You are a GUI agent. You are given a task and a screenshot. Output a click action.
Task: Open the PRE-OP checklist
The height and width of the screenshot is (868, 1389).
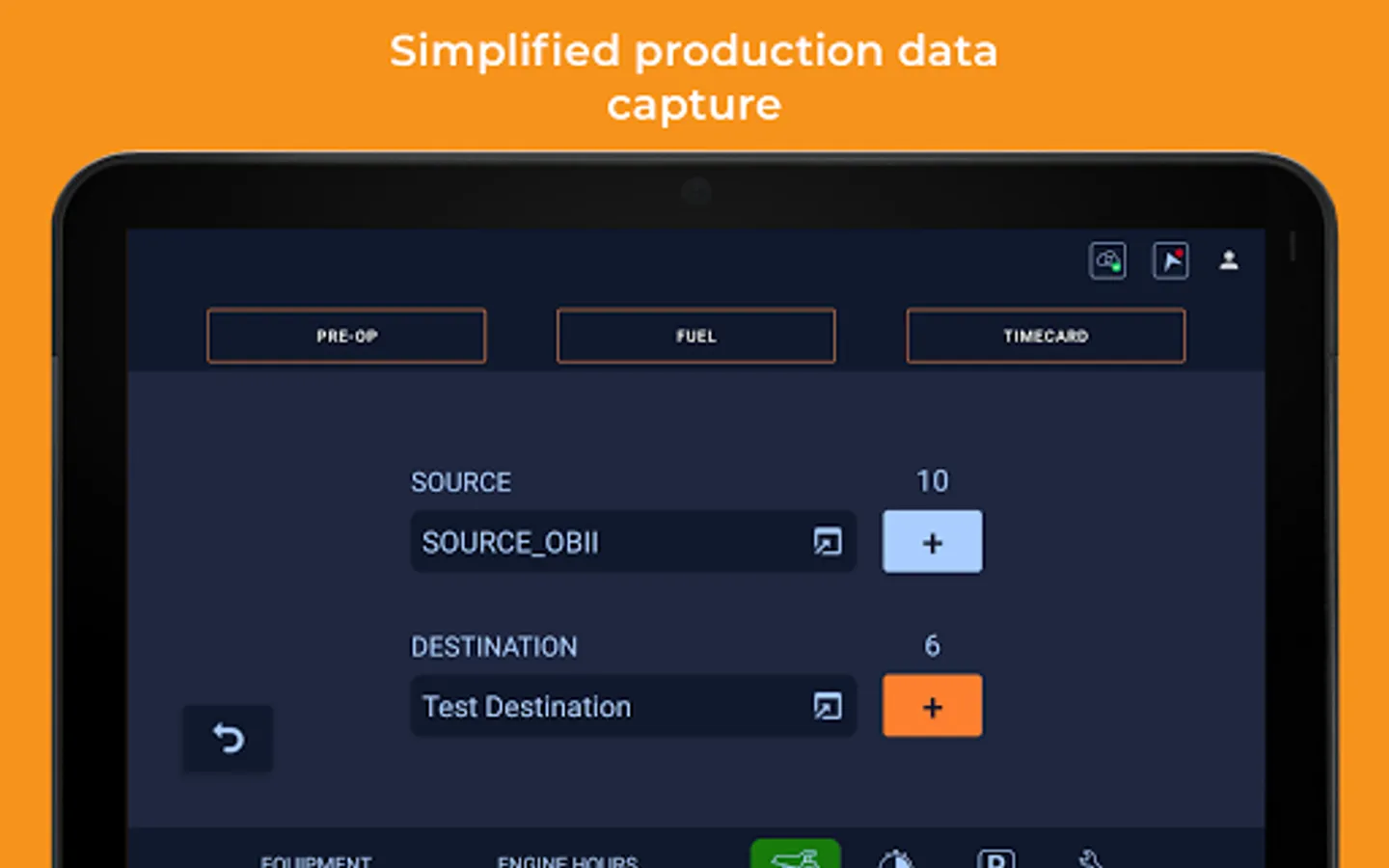point(346,336)
